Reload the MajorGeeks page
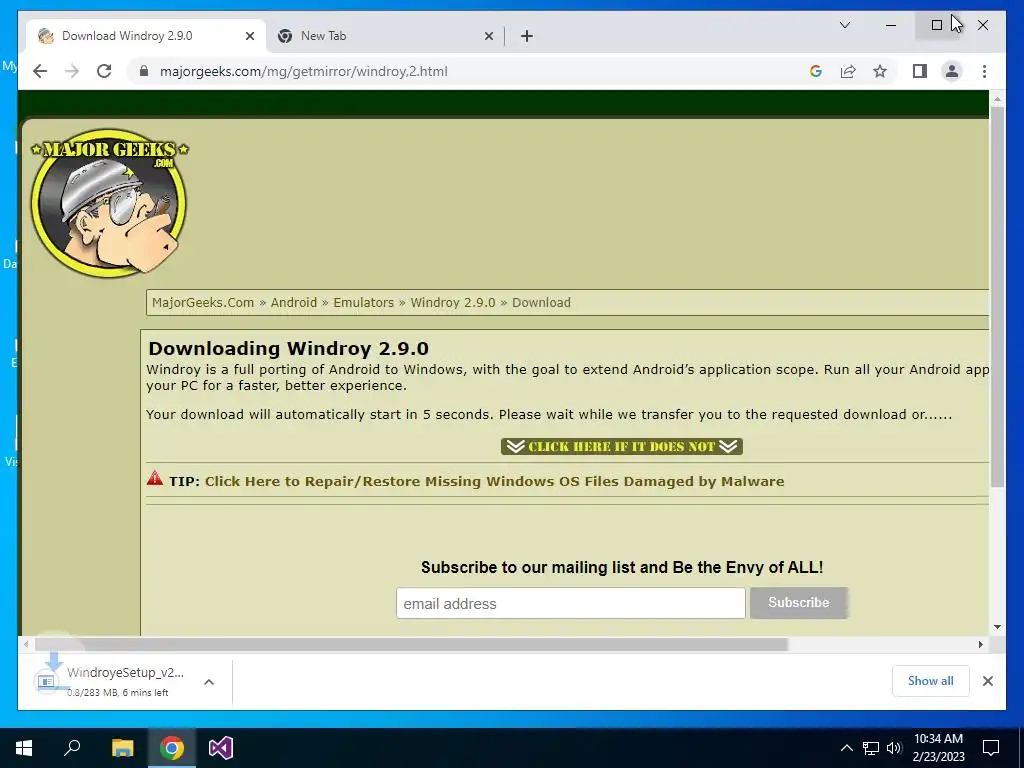This screenshot has height=768, width=1024. (x=104, y=71)
